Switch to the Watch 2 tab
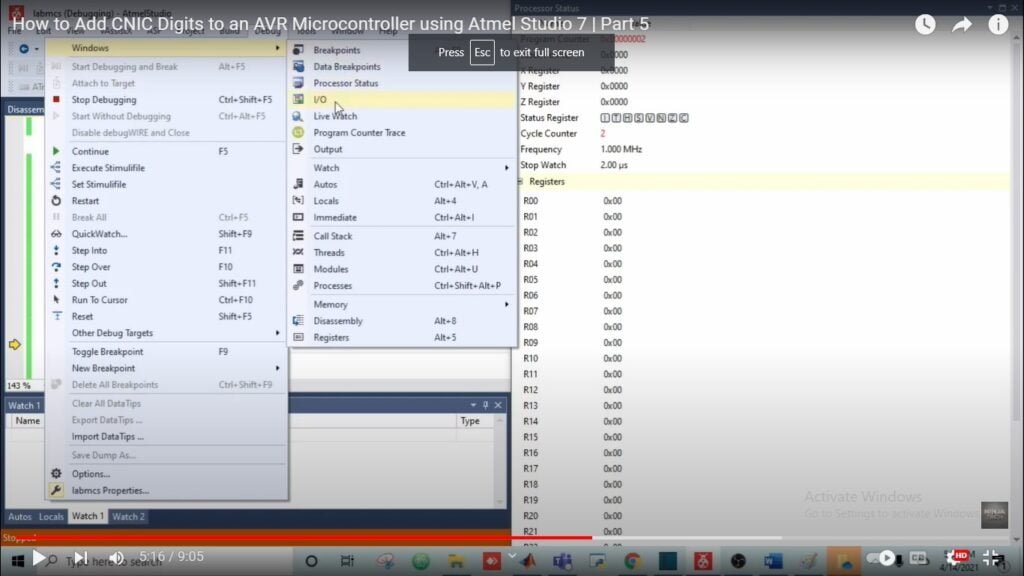Viewport: 1024px width, 576px height. coord(128,517)
